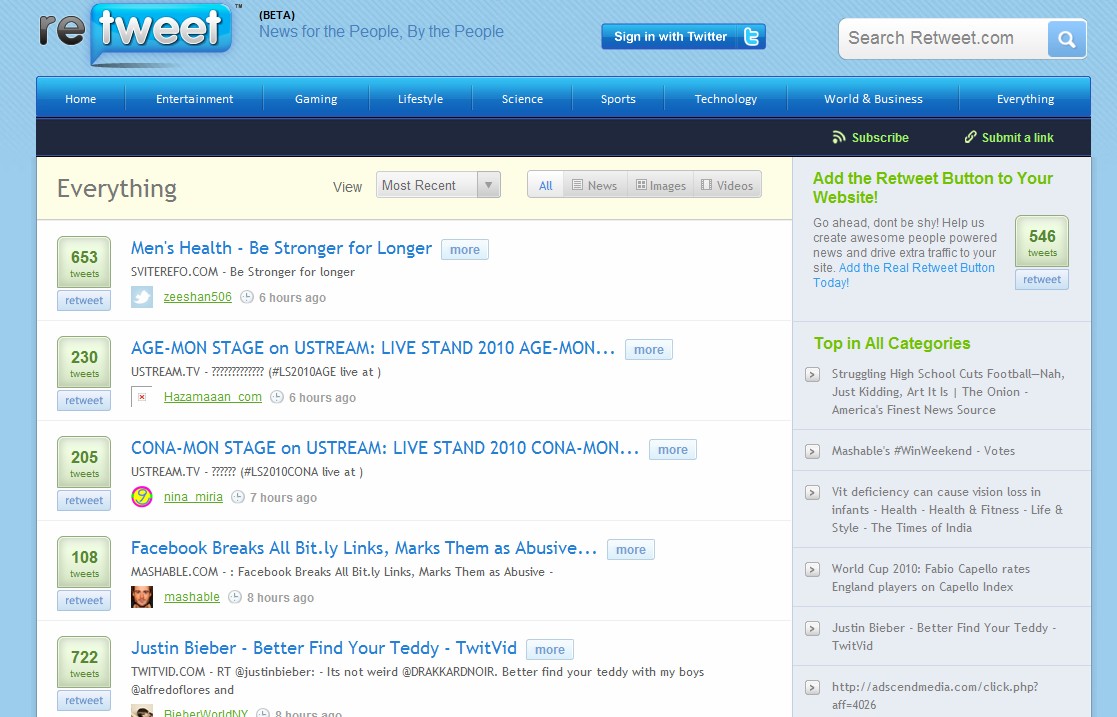Click the RSS Subscribe icon

click(x=838, y=137)
